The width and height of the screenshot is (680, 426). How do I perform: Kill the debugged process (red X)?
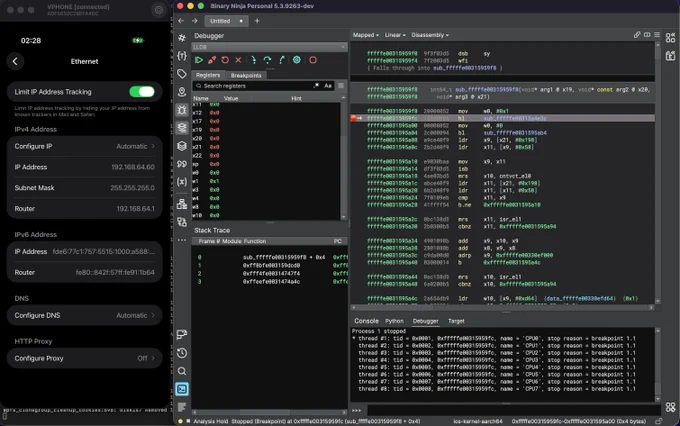238,60
